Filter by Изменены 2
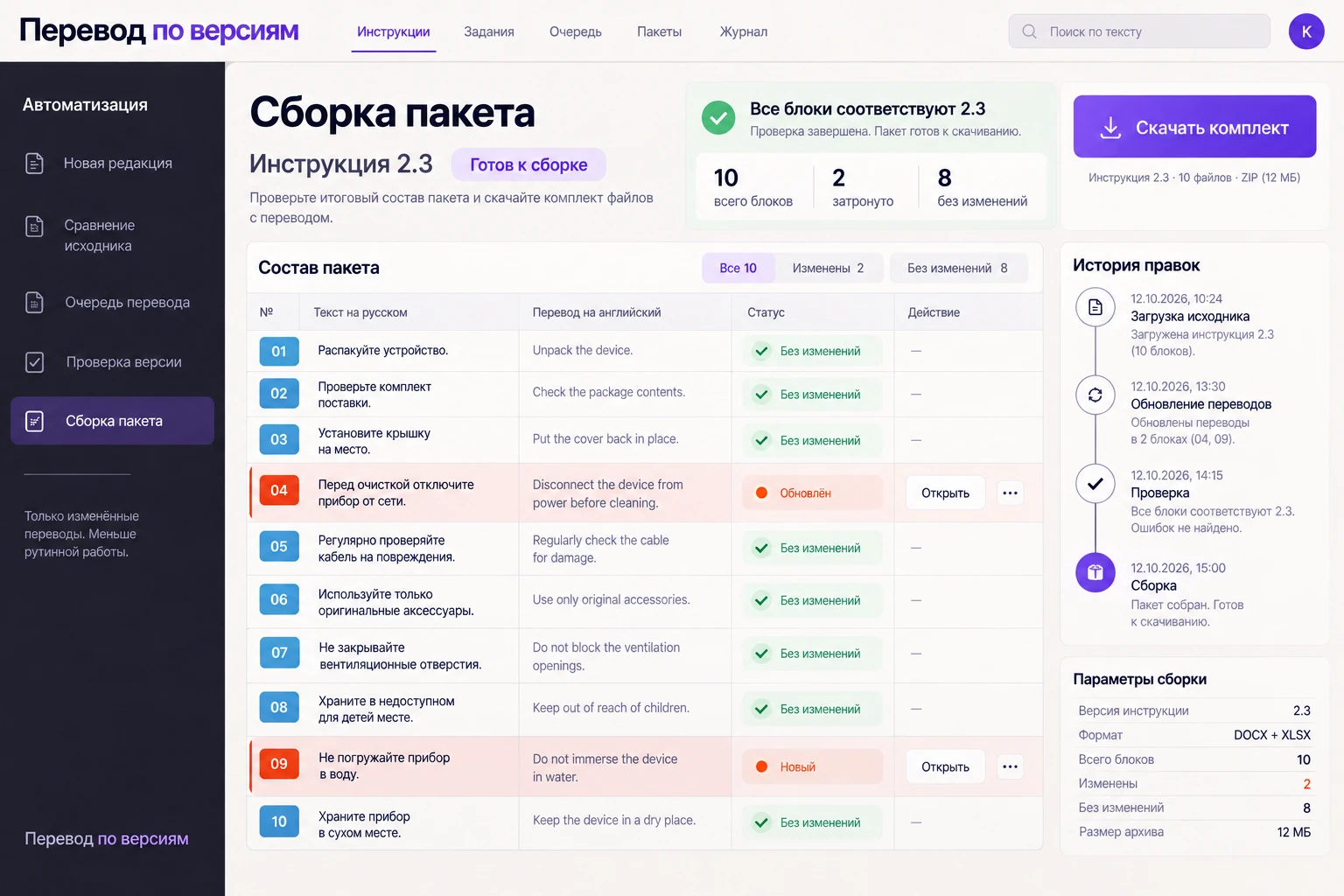This screenshot has height=896, width=1344. pyautogui.click(x=829, y=268)
